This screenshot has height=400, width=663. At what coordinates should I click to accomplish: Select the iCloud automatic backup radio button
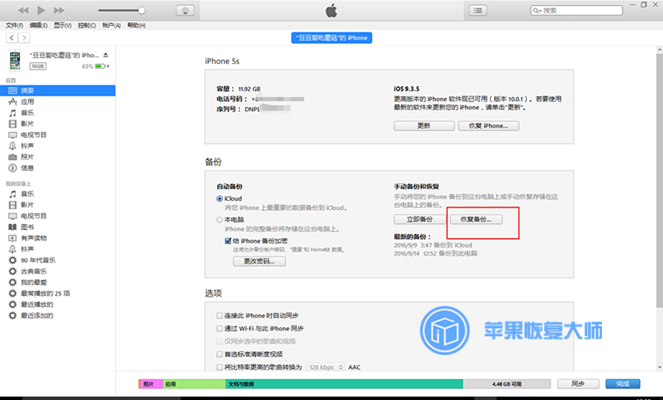point(219,198)
